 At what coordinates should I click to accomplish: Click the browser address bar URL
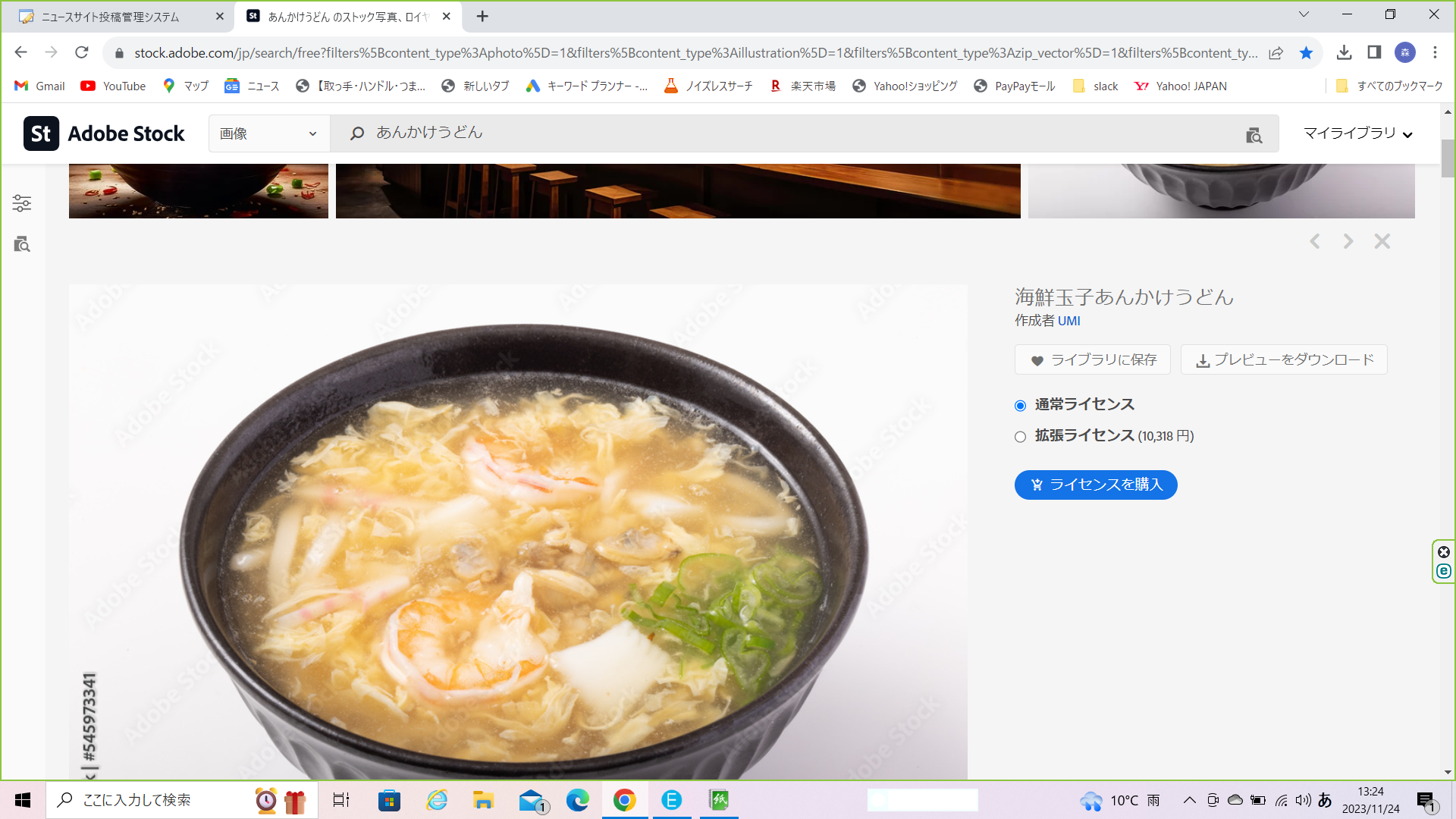click(x=695, y=52)
